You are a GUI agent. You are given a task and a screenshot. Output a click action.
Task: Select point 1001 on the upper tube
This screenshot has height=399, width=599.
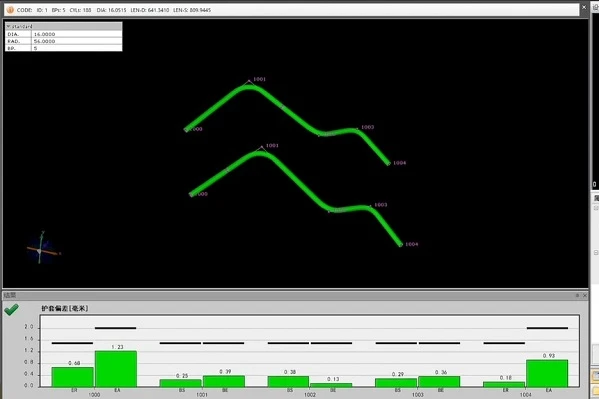coord(249,81)
